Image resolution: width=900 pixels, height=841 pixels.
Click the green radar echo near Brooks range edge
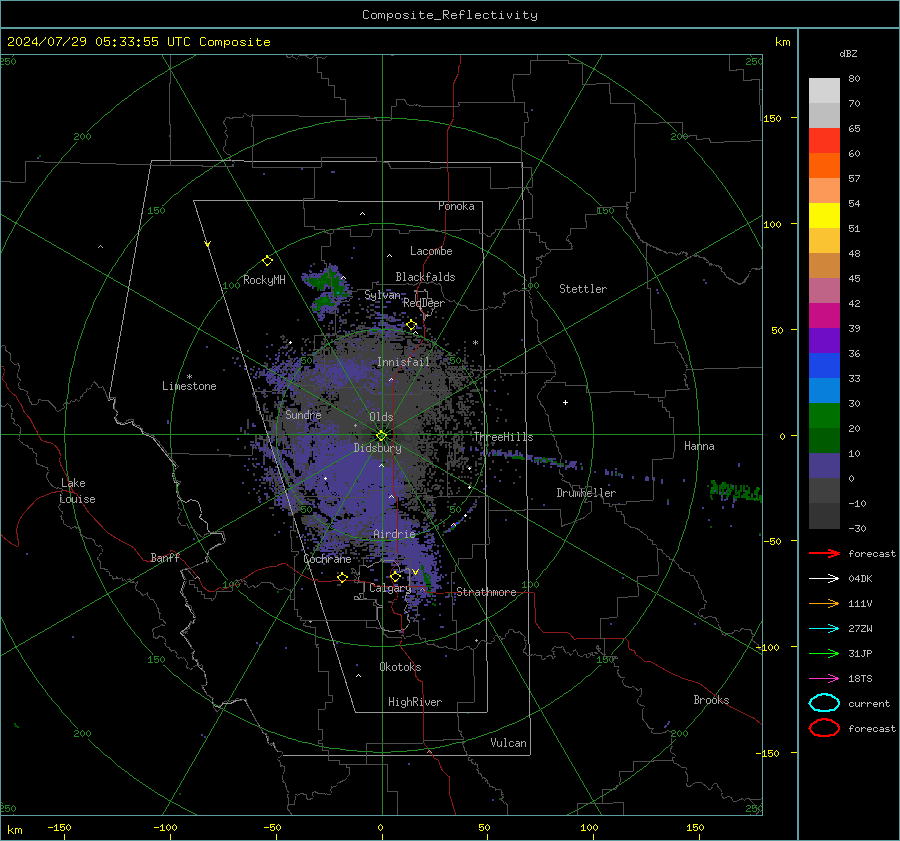click(x=736, y=491)
